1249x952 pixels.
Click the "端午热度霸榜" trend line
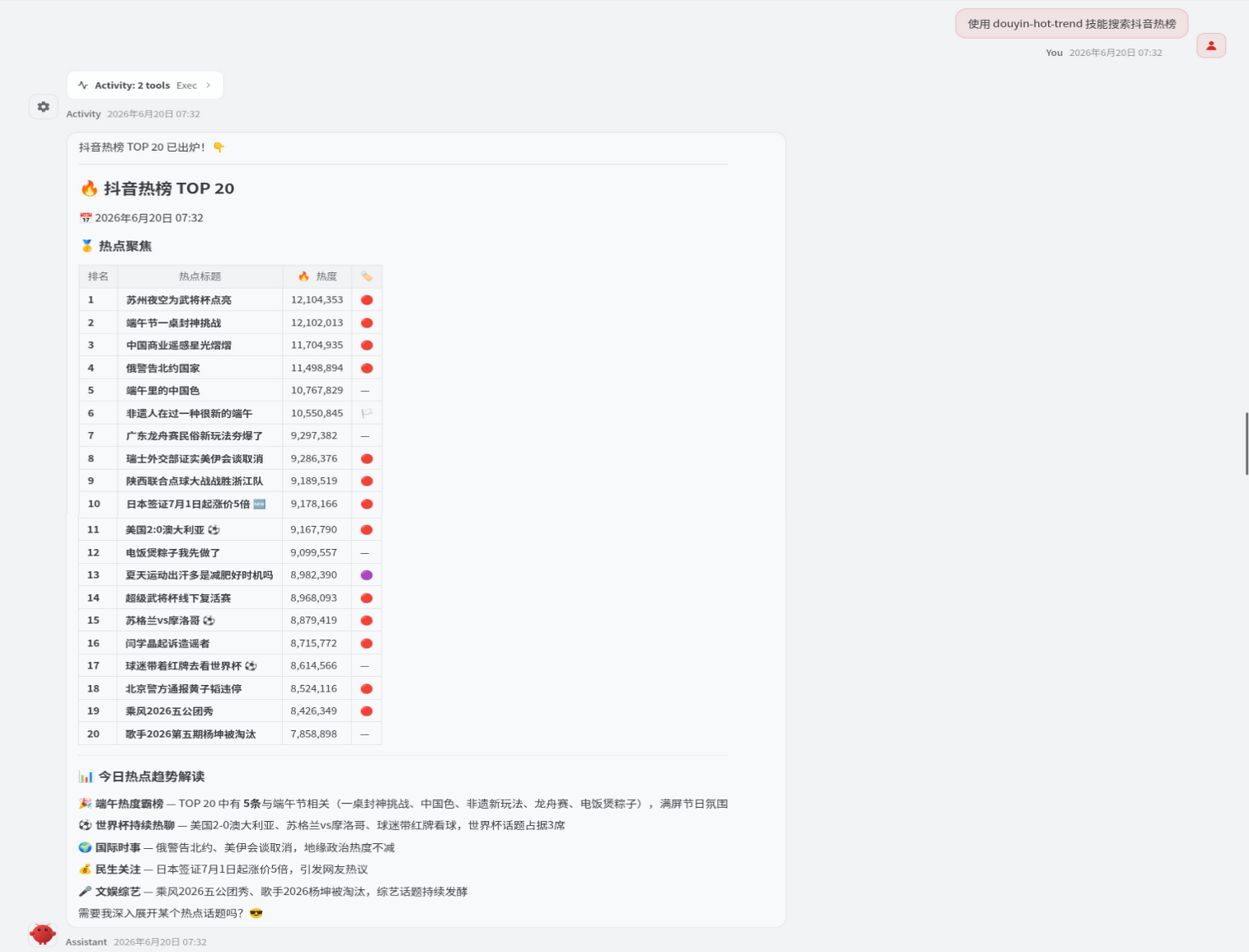403,804
